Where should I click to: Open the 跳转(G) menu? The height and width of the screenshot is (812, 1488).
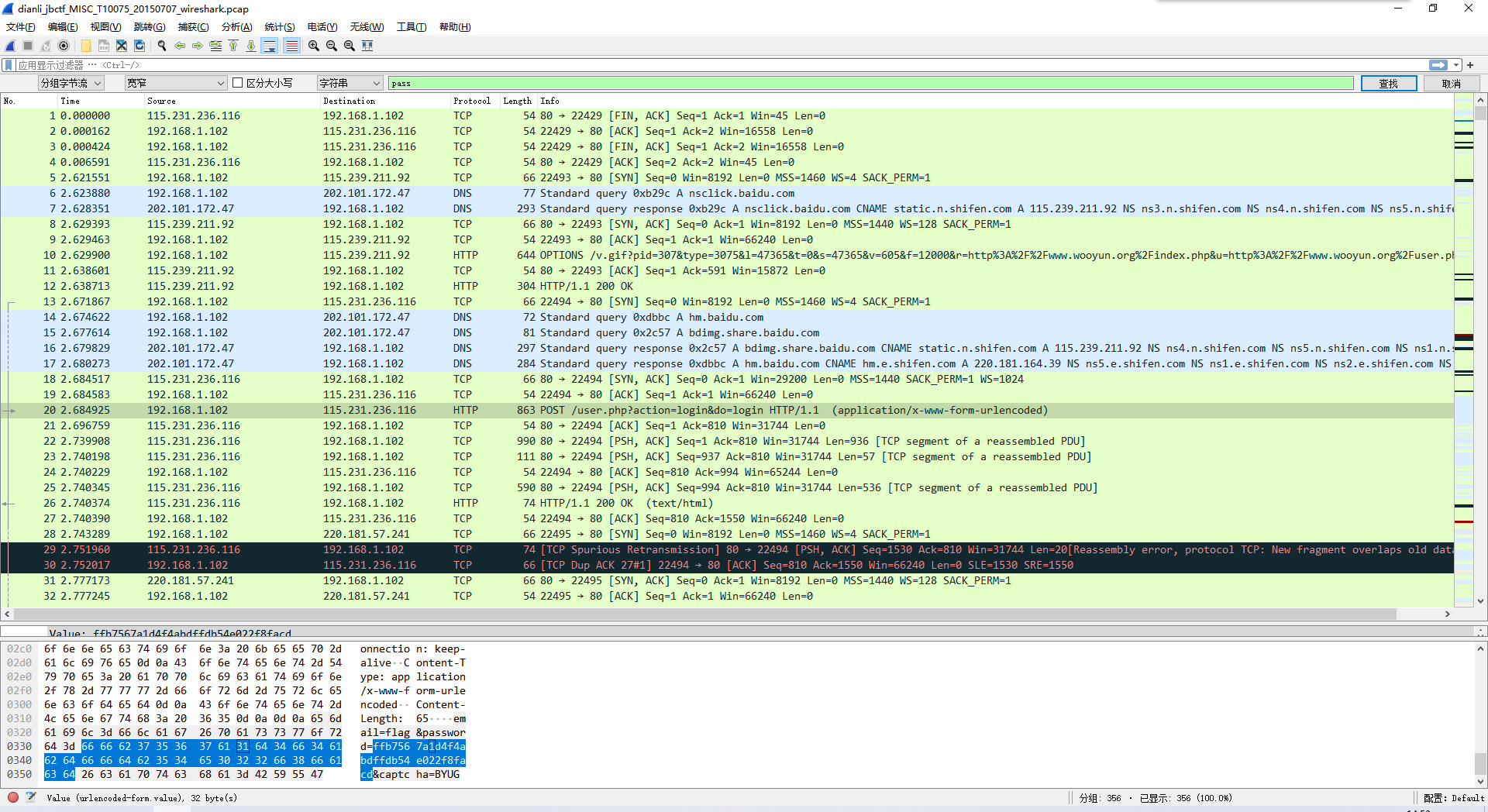[x=150, y=27]
